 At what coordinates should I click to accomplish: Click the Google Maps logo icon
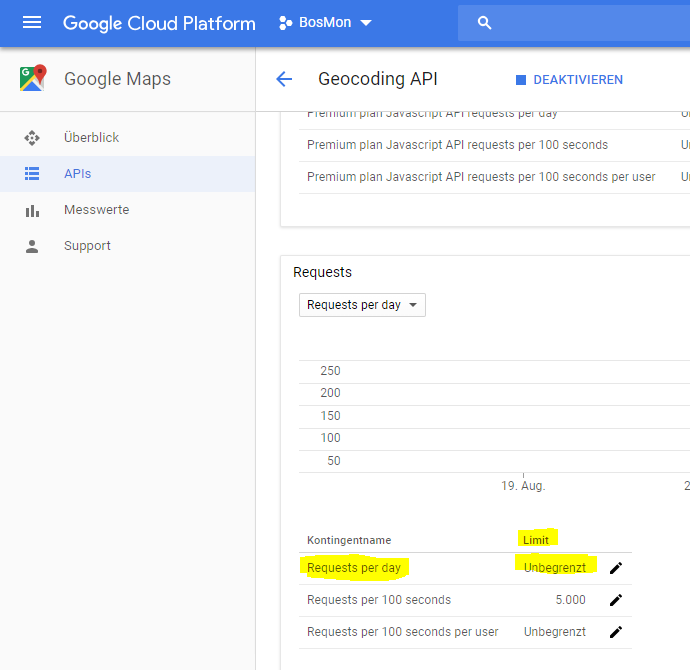pos(33,78)
